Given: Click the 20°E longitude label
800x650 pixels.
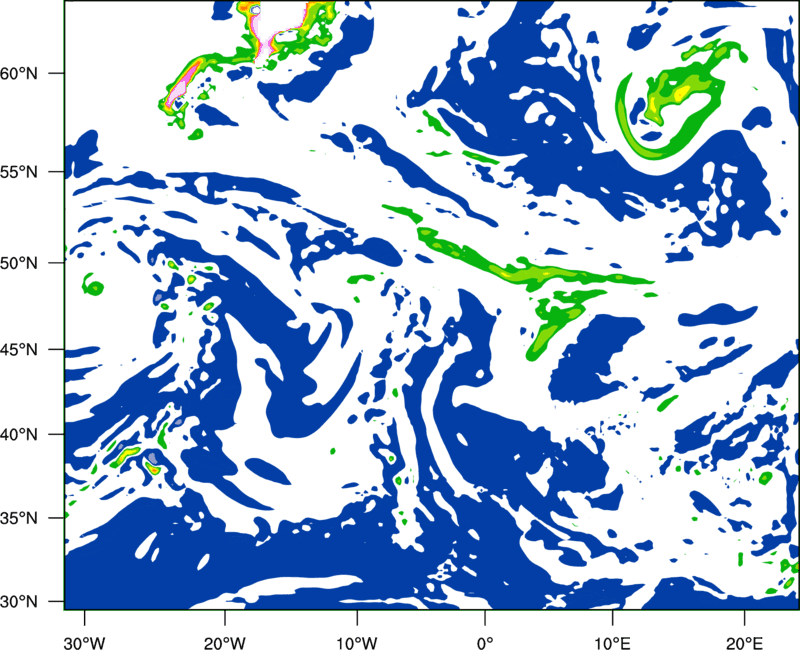Looking at the screenshot, I should pyautogui.click(x=744, y=642).
